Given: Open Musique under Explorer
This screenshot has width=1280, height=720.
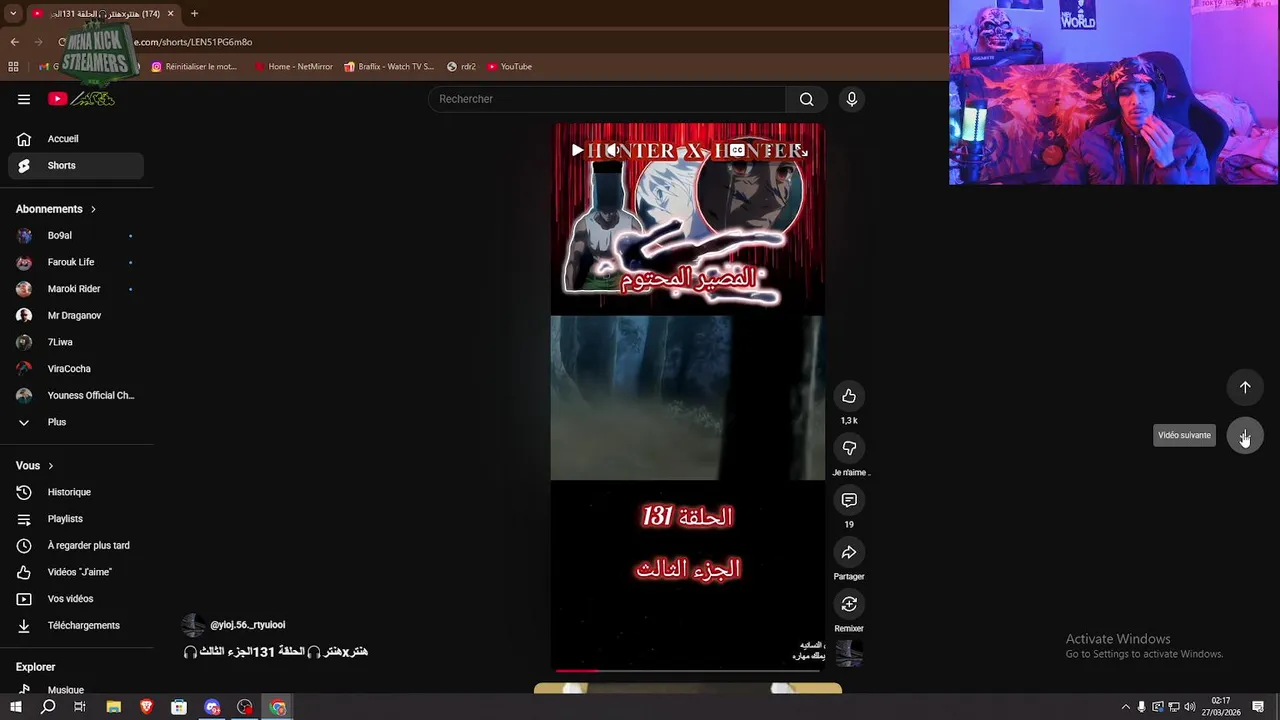Looking at the screenshot, I should pos(76,689).
